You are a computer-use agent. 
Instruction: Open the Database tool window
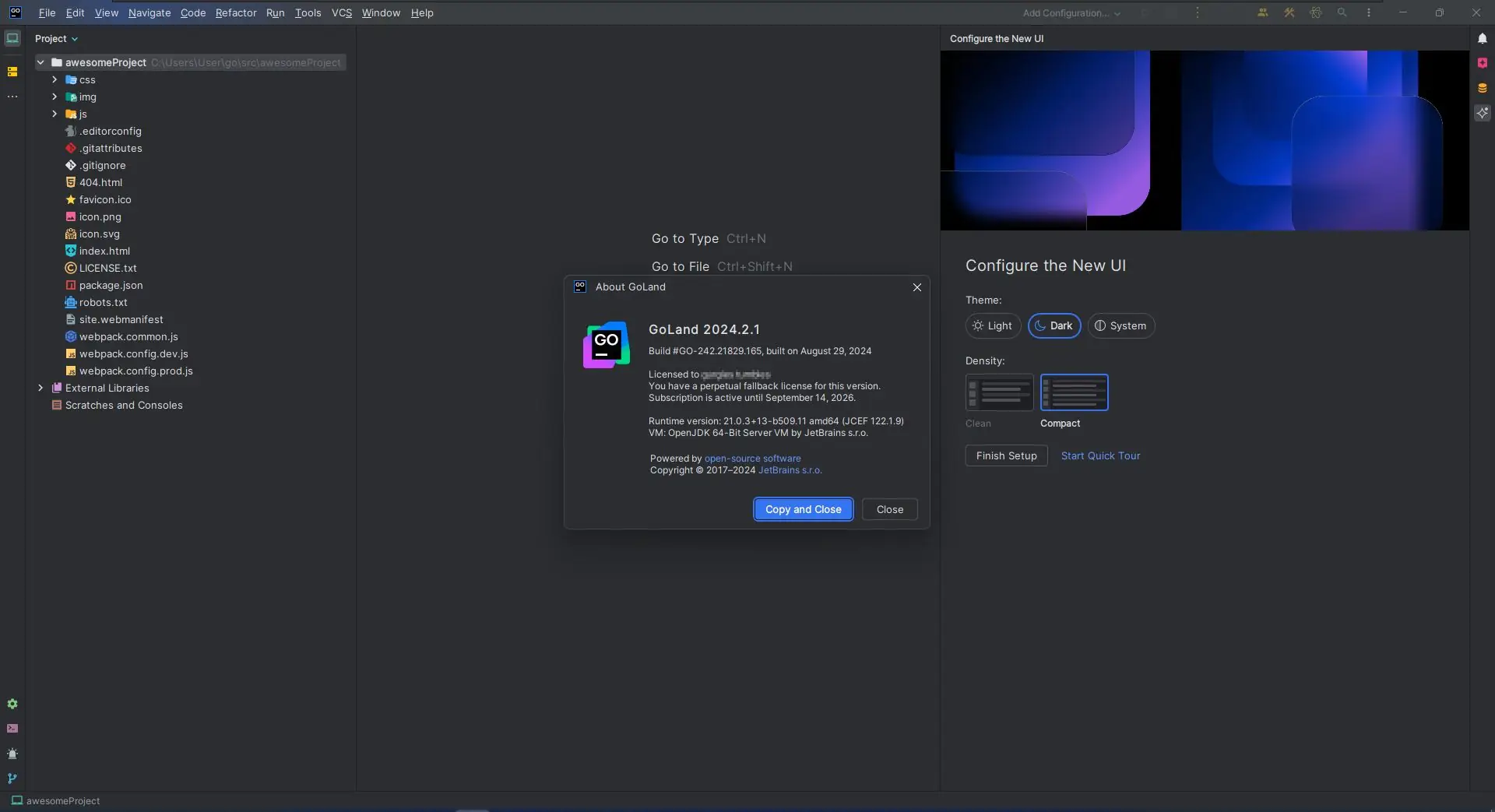[x=1483, y=88]
